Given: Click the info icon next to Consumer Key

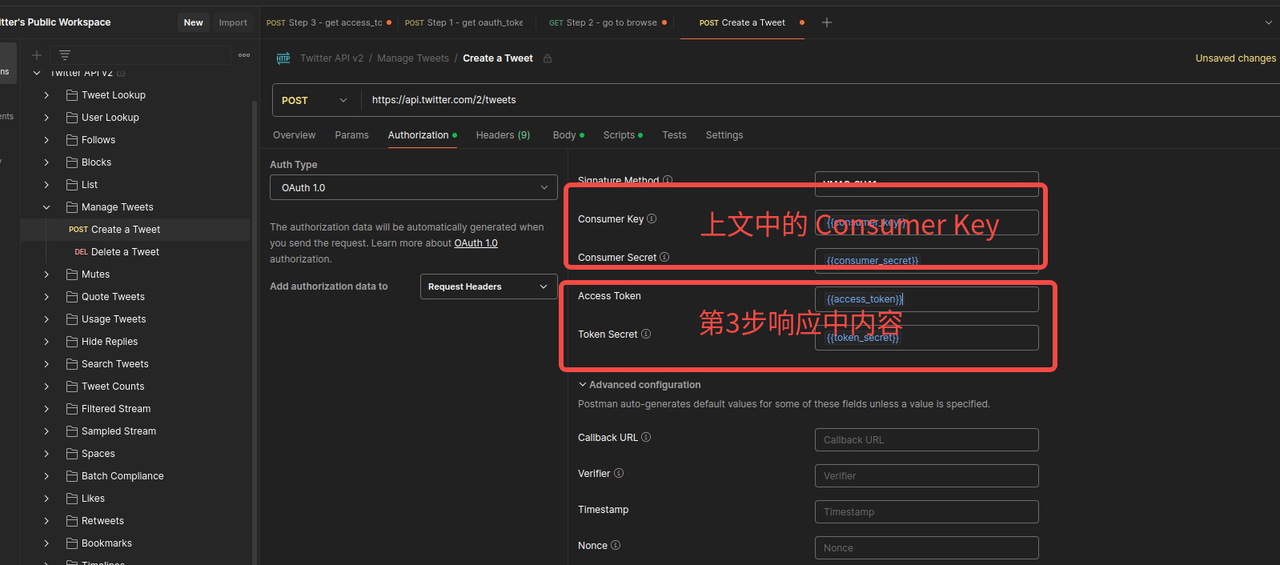Looking at the screenshot, I should [652, 219].
